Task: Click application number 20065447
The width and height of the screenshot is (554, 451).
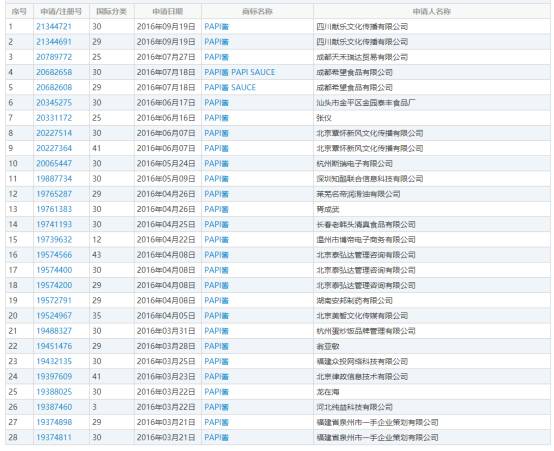Action: (54, 163)
